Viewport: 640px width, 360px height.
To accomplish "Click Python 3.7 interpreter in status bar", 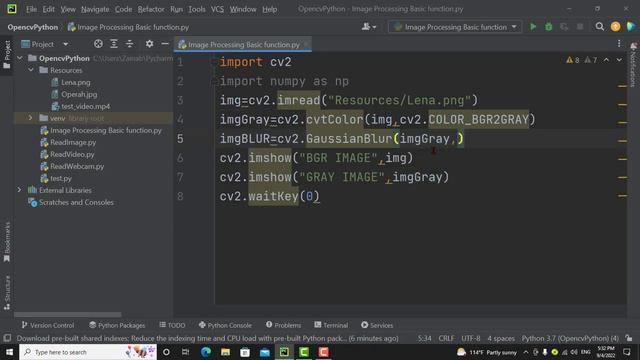I will [x=570, y=338].
